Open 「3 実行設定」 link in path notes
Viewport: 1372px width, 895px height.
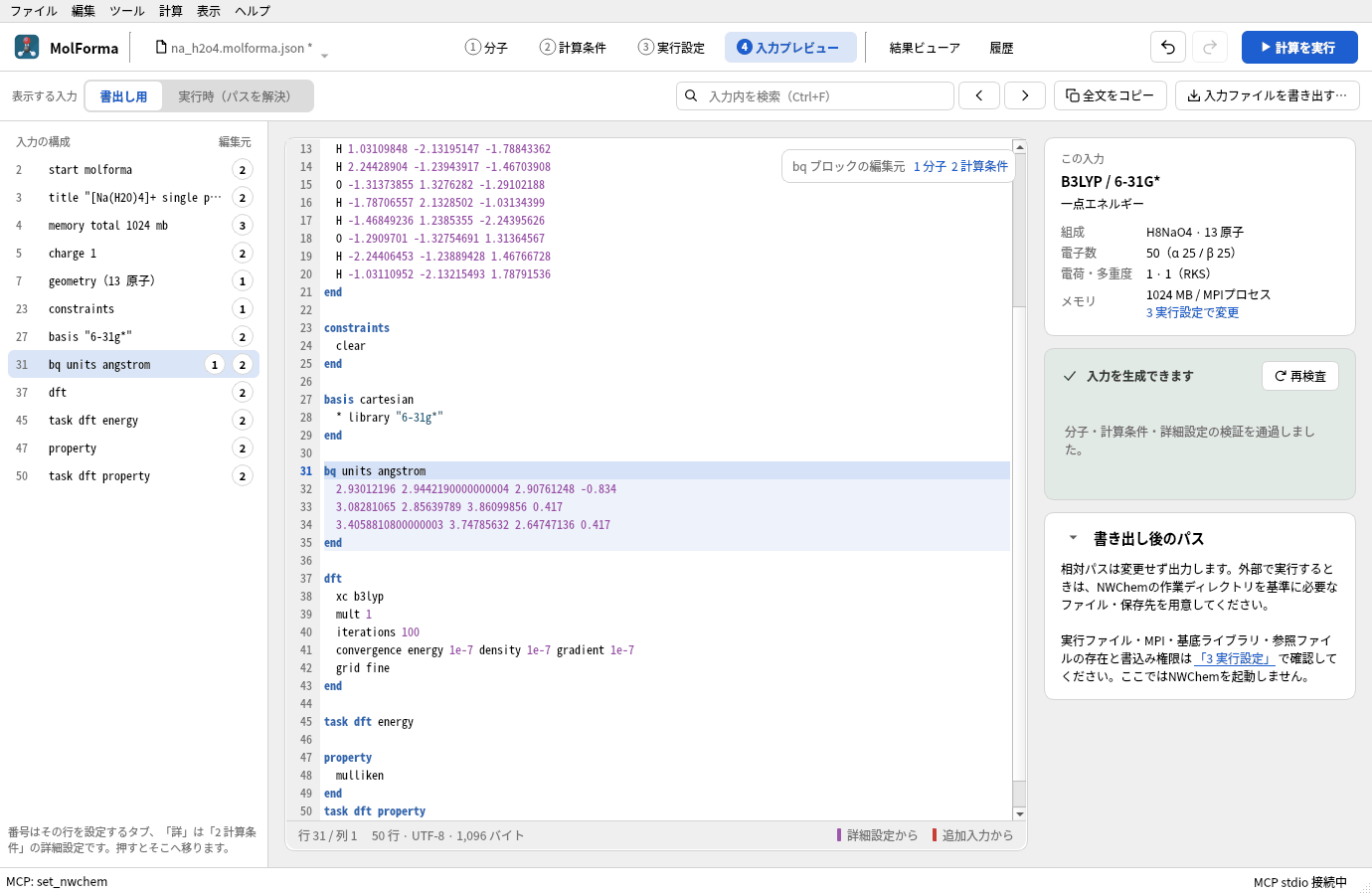[x=1235, y=658]
